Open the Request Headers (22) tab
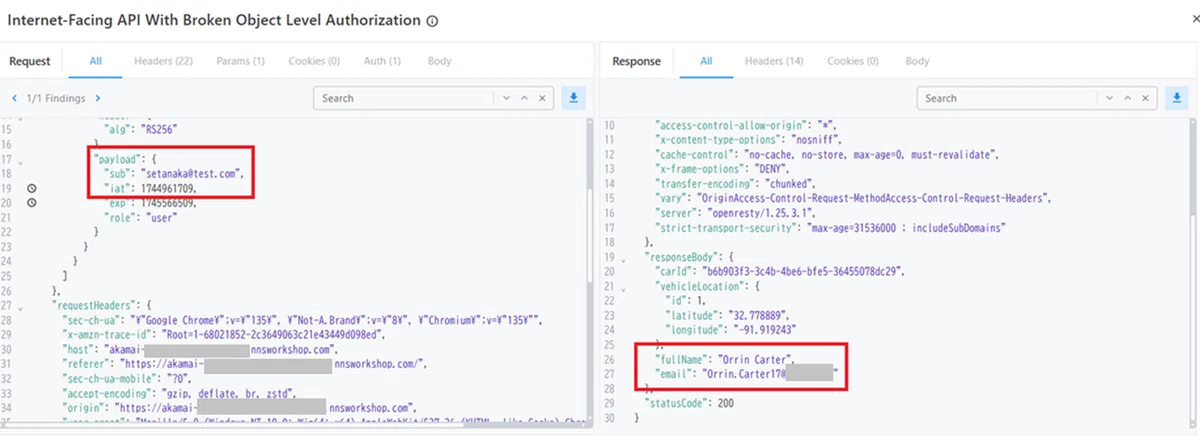The height and width of the screenshot is (437, 1200). [163, 61]
